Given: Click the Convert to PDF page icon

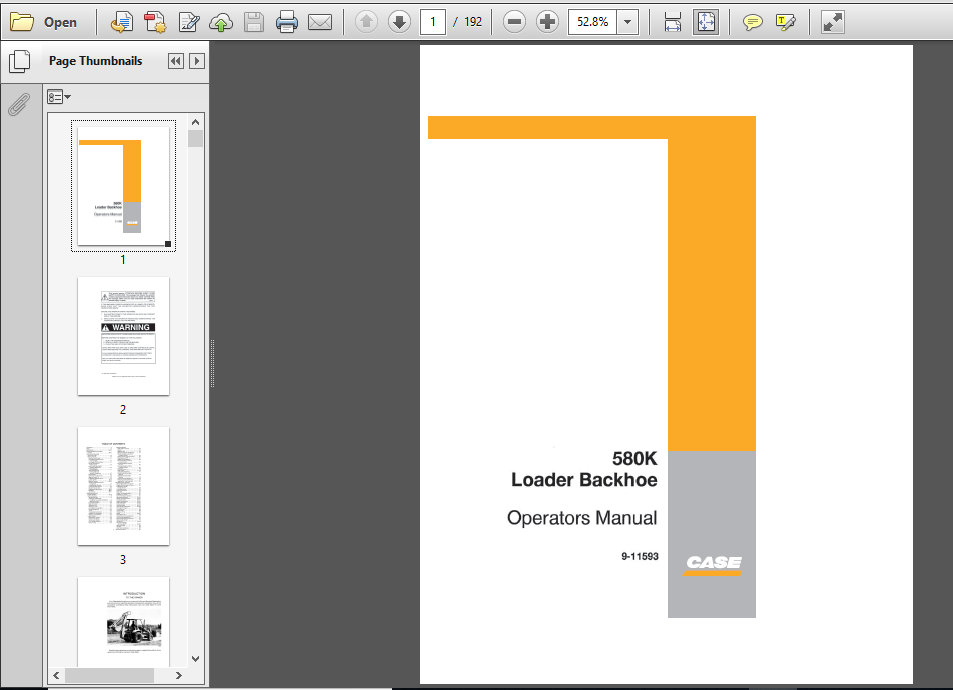Looking at the screenshot, I should pos(122,22).
